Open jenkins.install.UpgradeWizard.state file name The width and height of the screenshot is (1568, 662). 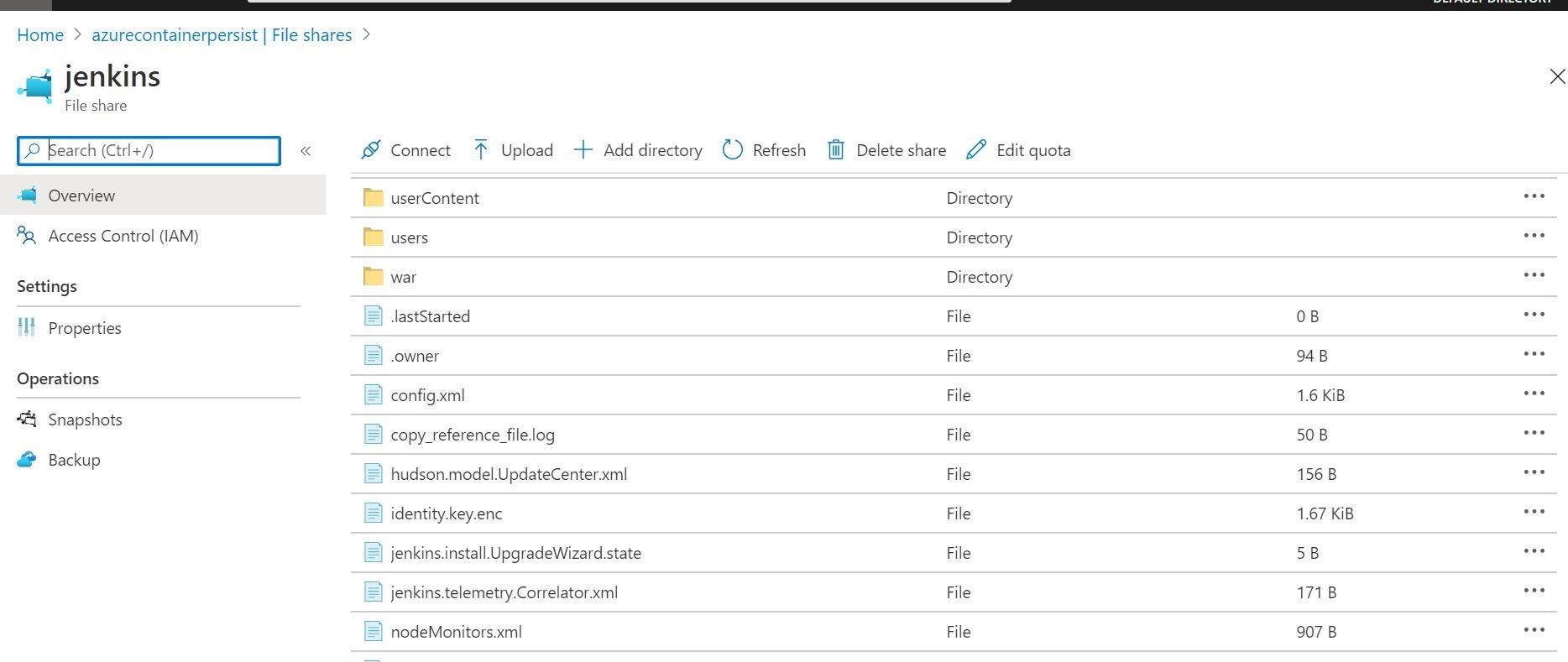pyautogui.click(x=515, y=553)
